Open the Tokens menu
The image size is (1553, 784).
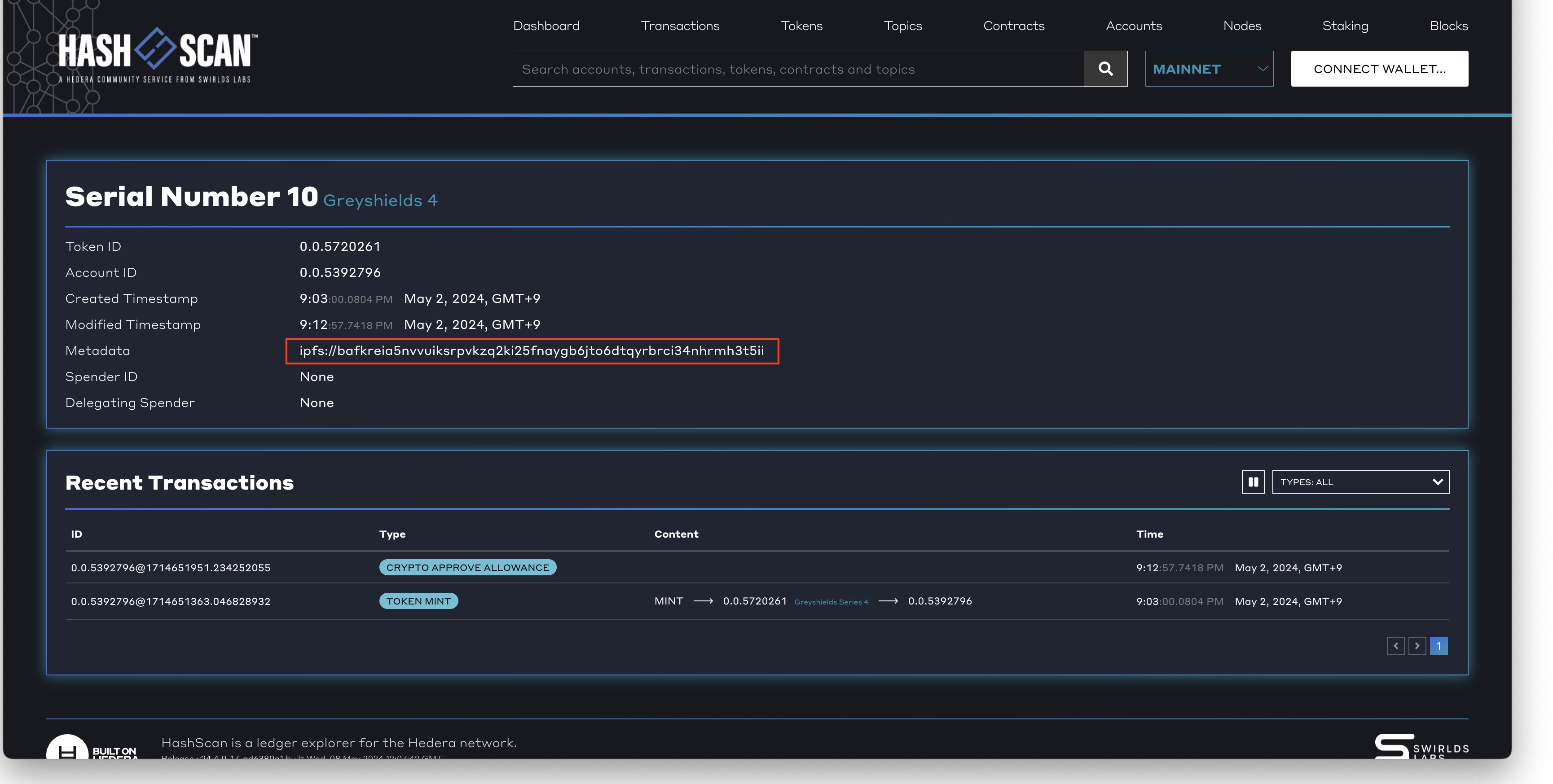(x=801, y=25)
